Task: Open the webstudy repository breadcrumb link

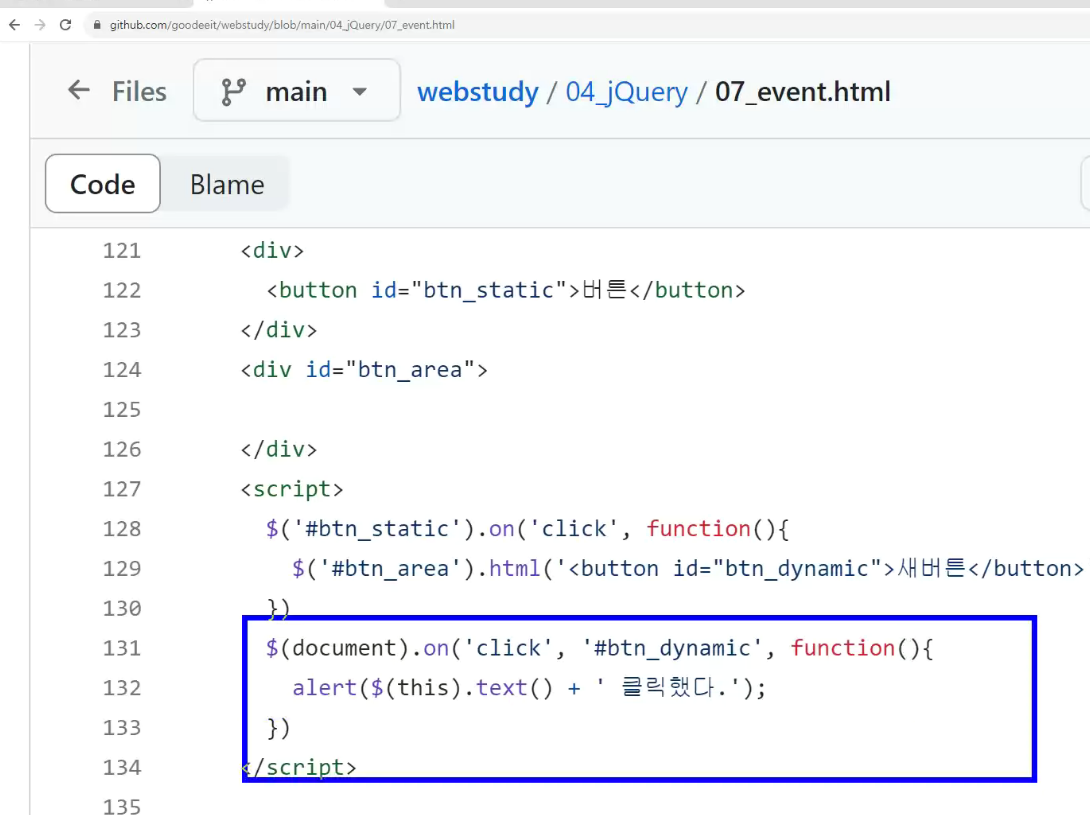Action: [478, 92]
